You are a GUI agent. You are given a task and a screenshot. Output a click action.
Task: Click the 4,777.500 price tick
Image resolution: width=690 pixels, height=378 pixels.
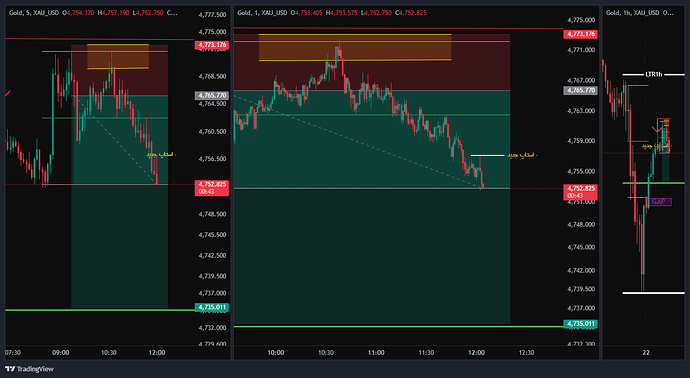click(x=213, y=15)
